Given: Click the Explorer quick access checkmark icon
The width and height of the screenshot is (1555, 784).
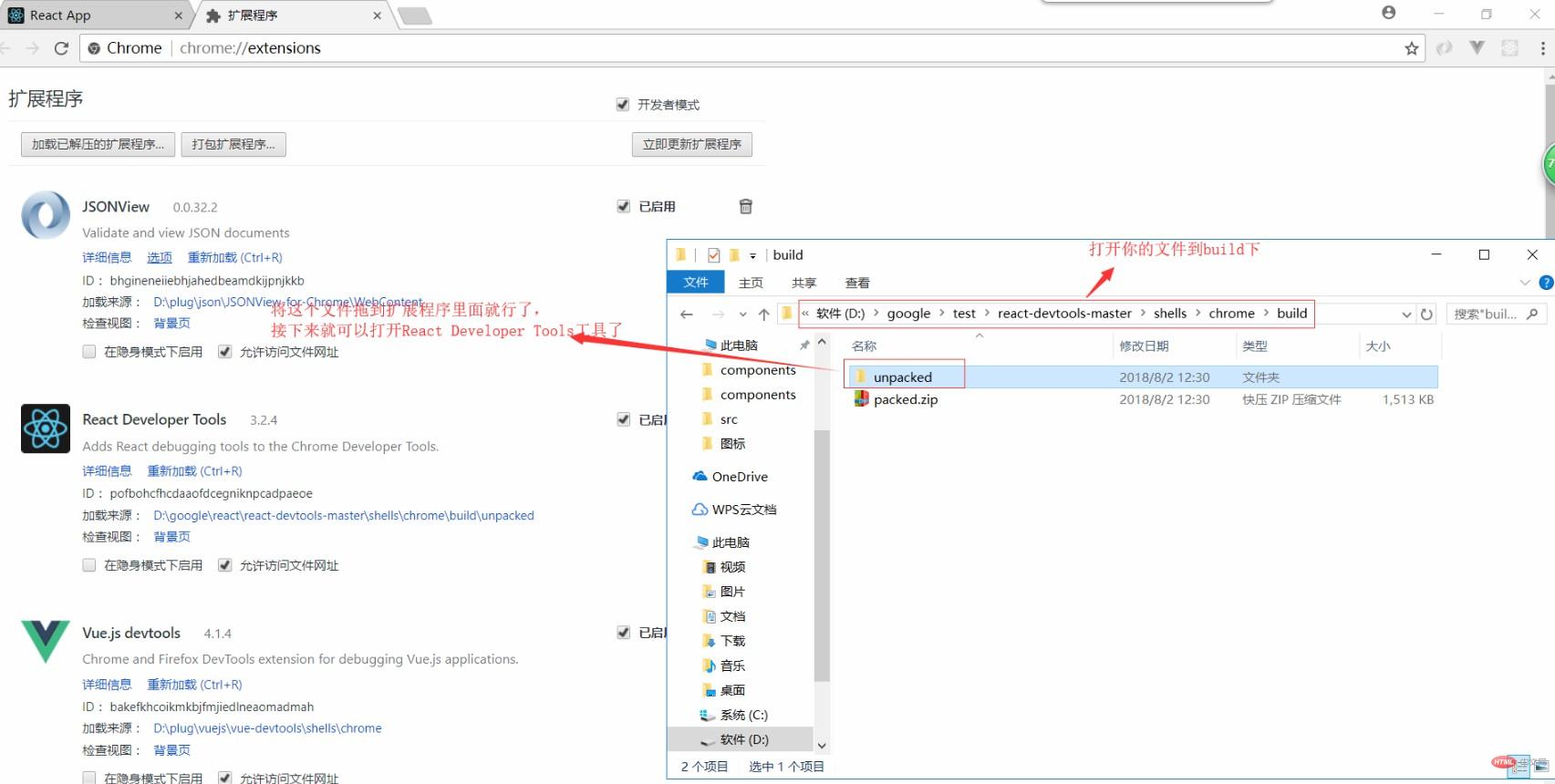Looking at the screenshot, I should click(x=713, y=255).
